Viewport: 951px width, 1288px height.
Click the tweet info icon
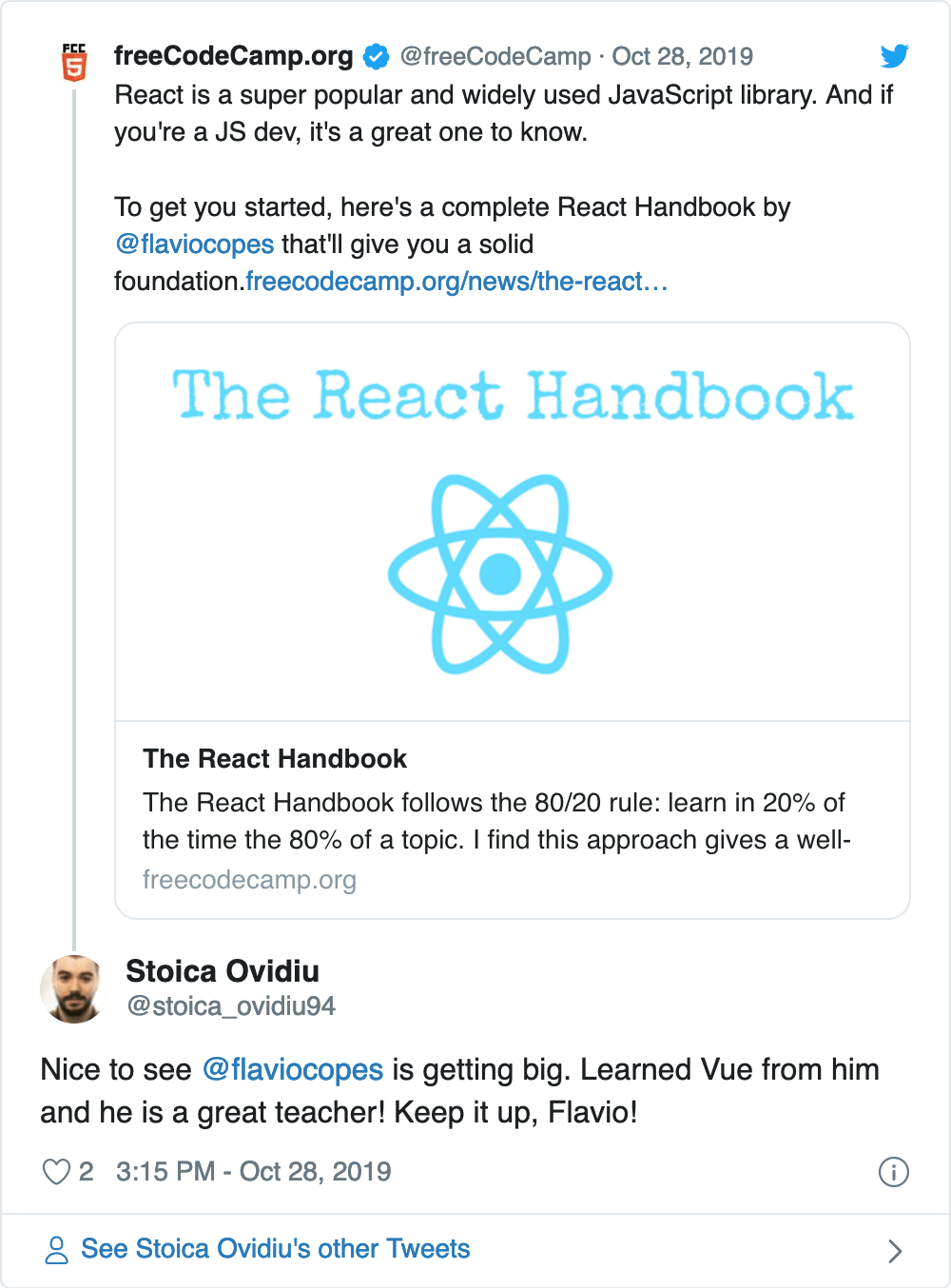coord(893,1172)
